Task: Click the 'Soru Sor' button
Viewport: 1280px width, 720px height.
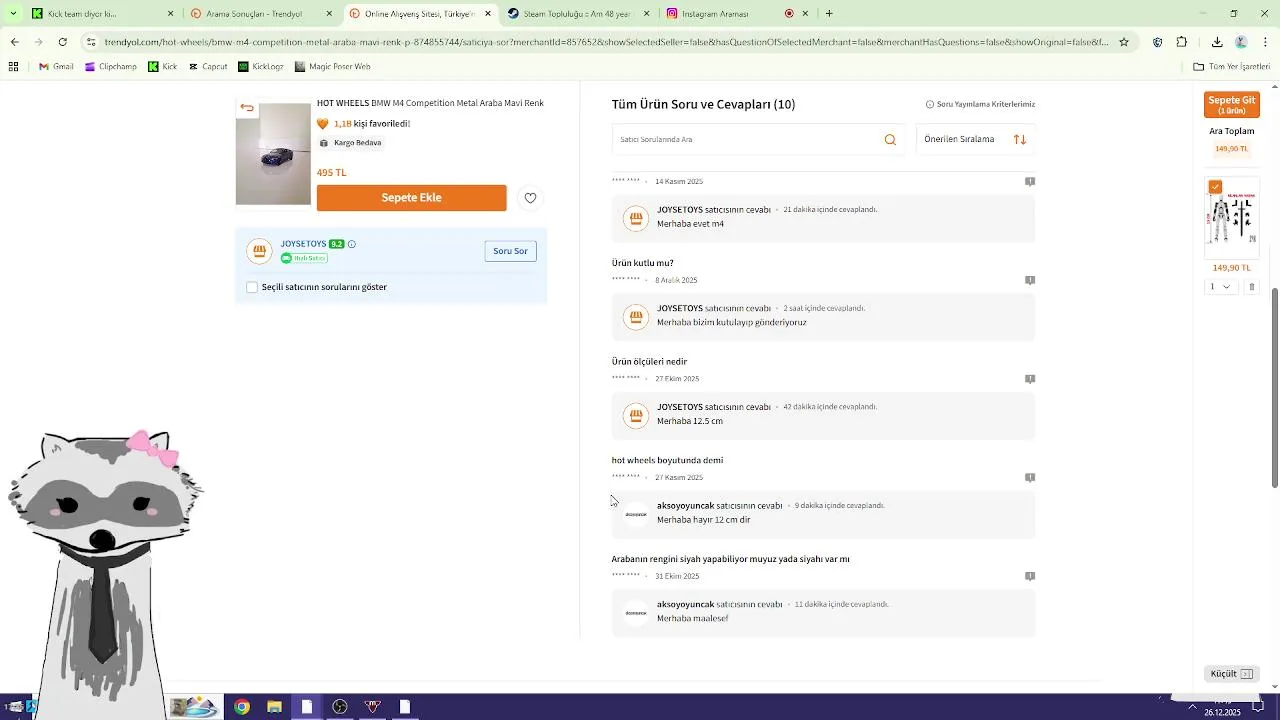Action: point(510,251)
